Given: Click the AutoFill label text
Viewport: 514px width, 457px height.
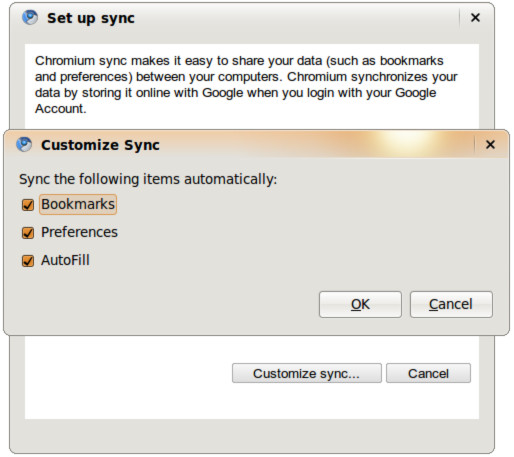Looking at the screenshot, I should coord(65,260).
